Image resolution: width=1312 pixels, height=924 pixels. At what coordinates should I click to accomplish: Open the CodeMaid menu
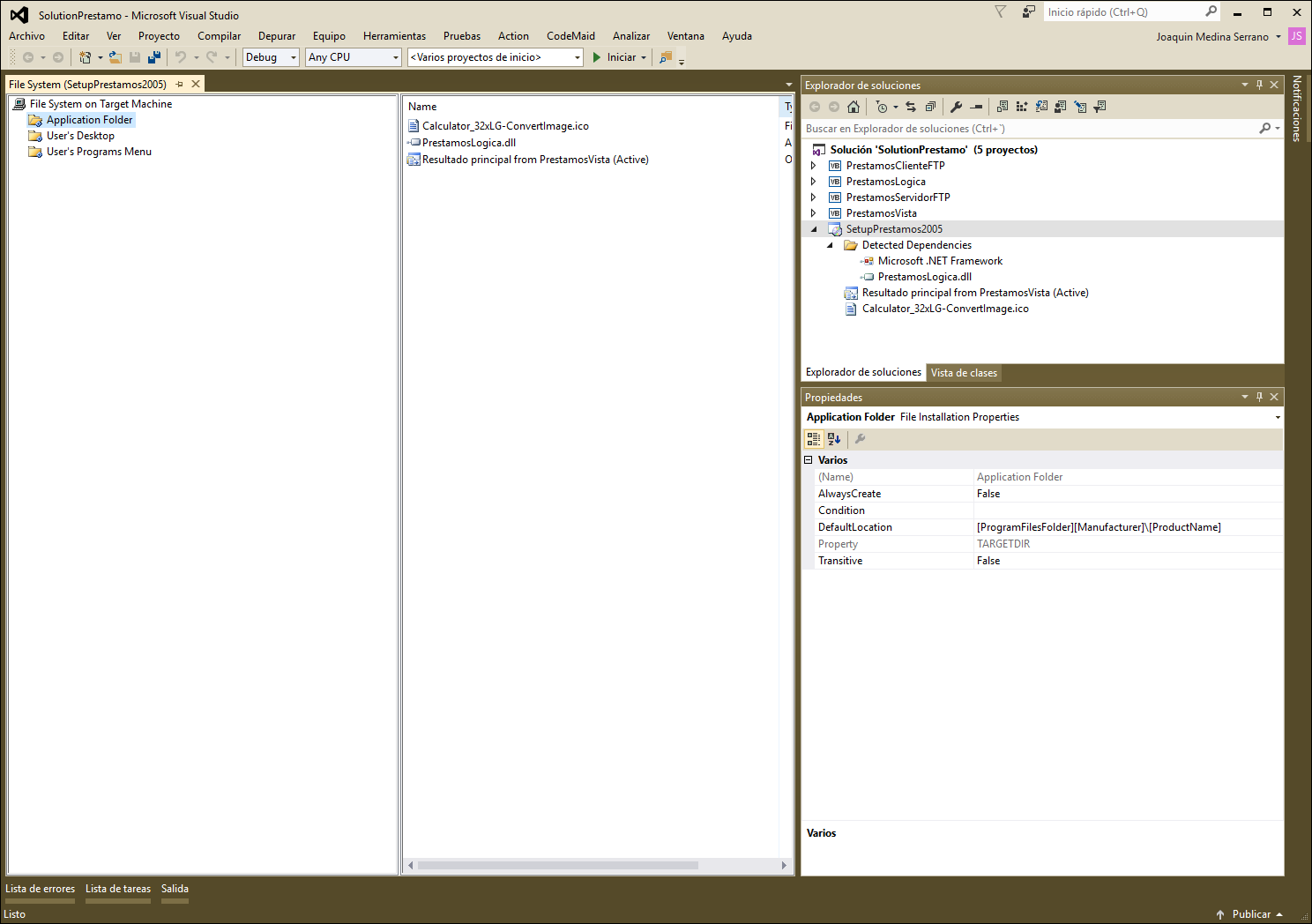[570, 36]
